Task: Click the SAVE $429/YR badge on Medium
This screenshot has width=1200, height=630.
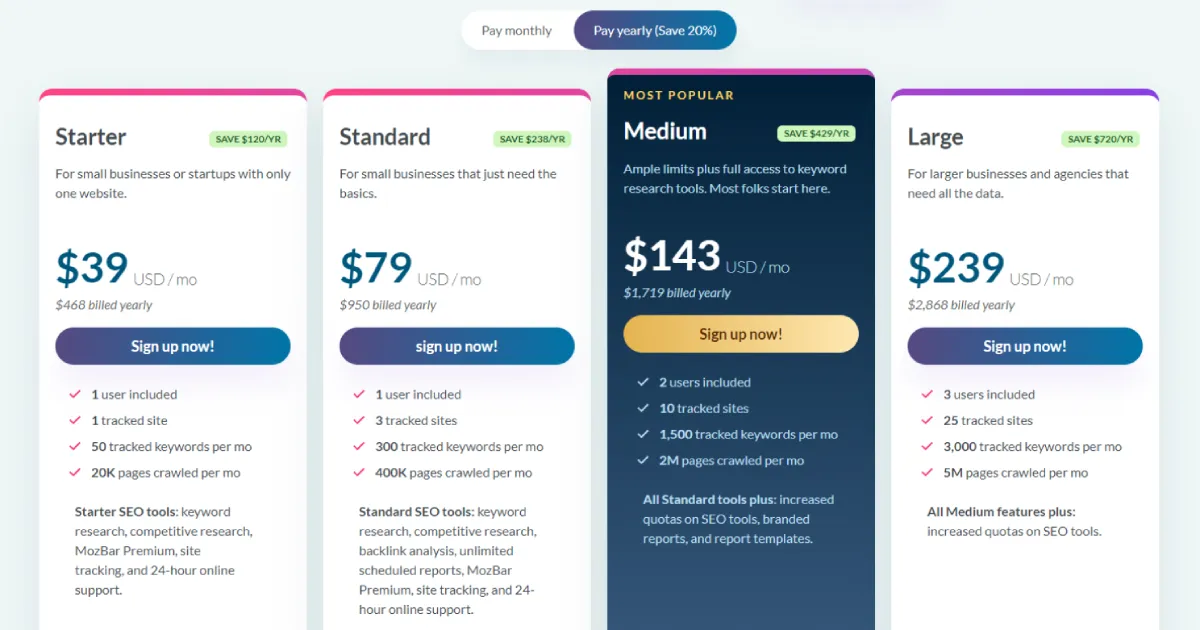Action: point(816,133)
